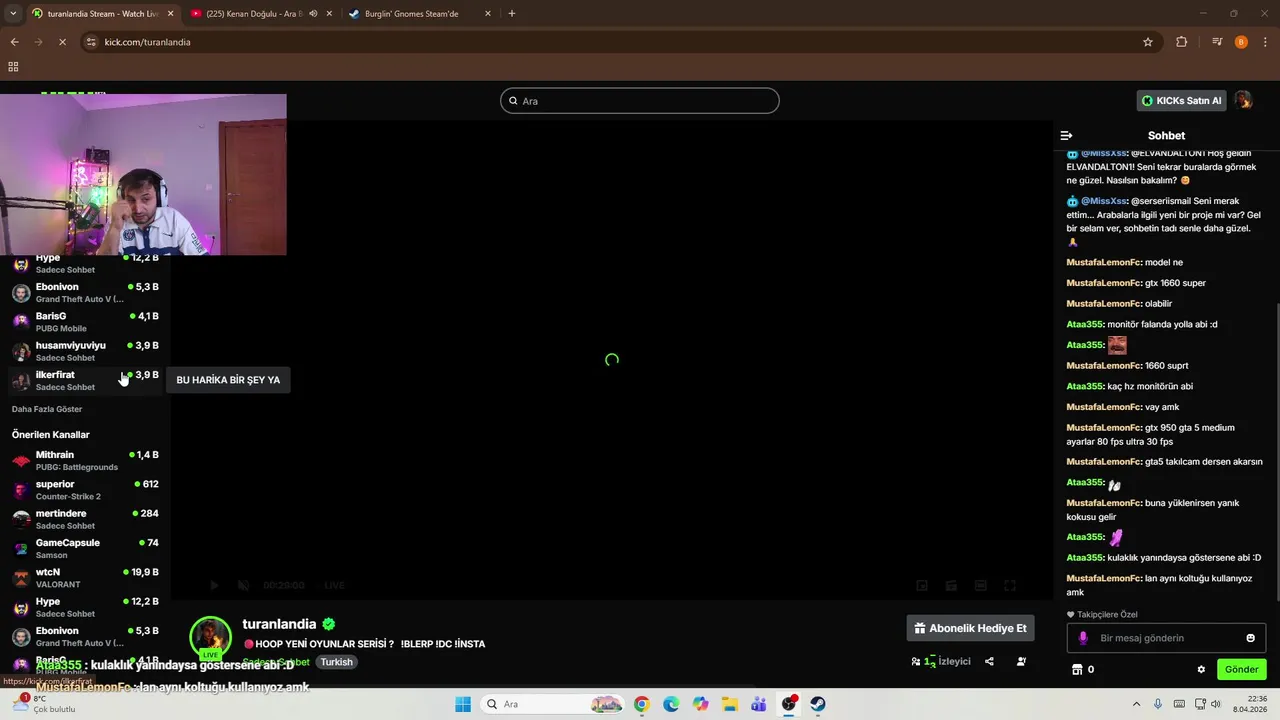This screenshot has height=720, width=1280.
Task: Unmute the stream volume icon
Action: 243,585
